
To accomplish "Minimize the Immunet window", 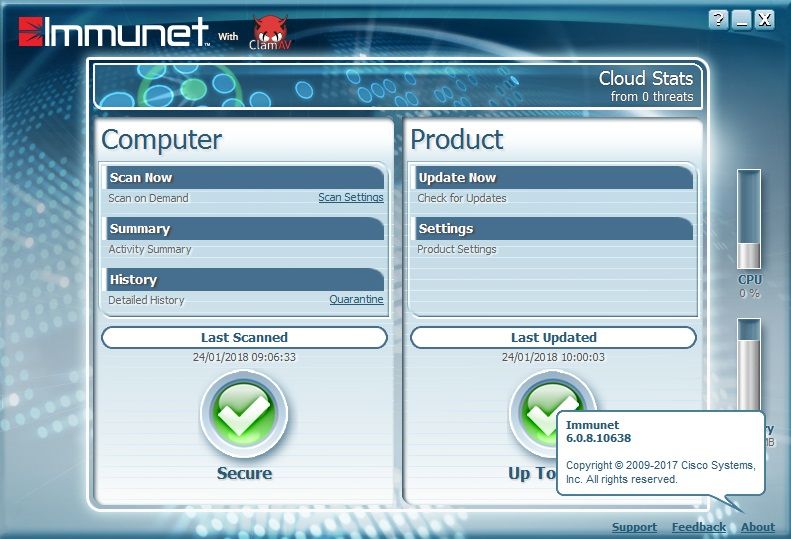I will tap(742, 20).
